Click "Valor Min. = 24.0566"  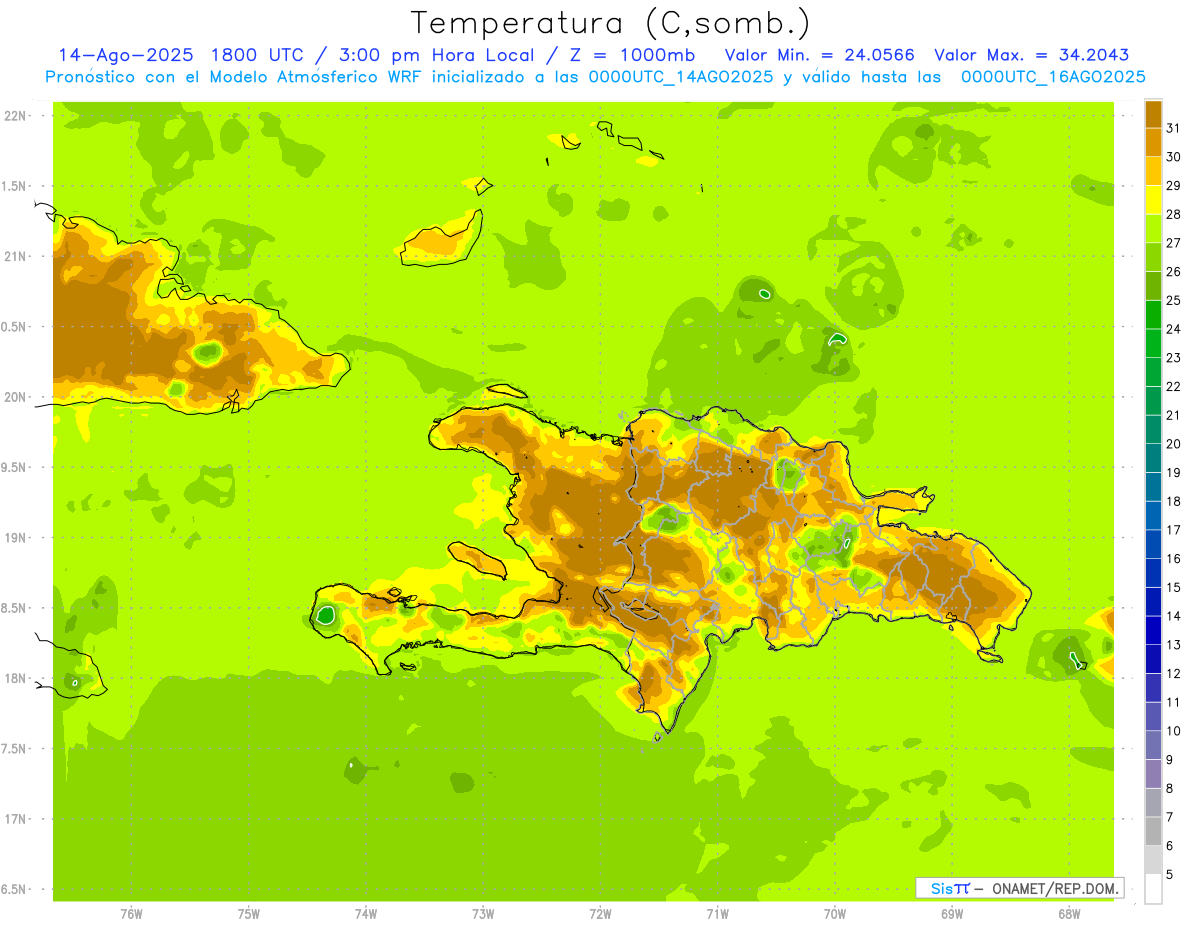point(820,55)
